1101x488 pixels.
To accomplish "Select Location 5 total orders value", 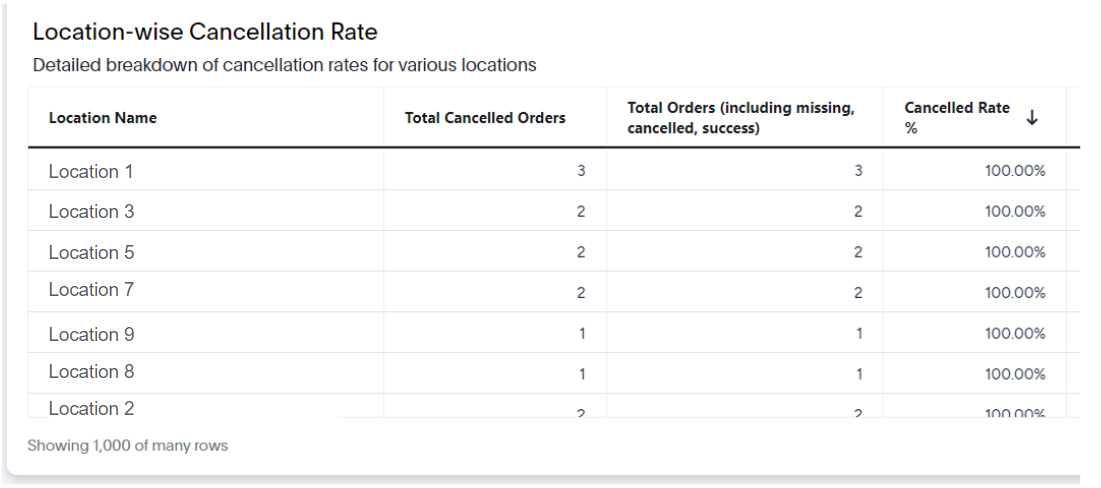I will [x=858, y=252].
